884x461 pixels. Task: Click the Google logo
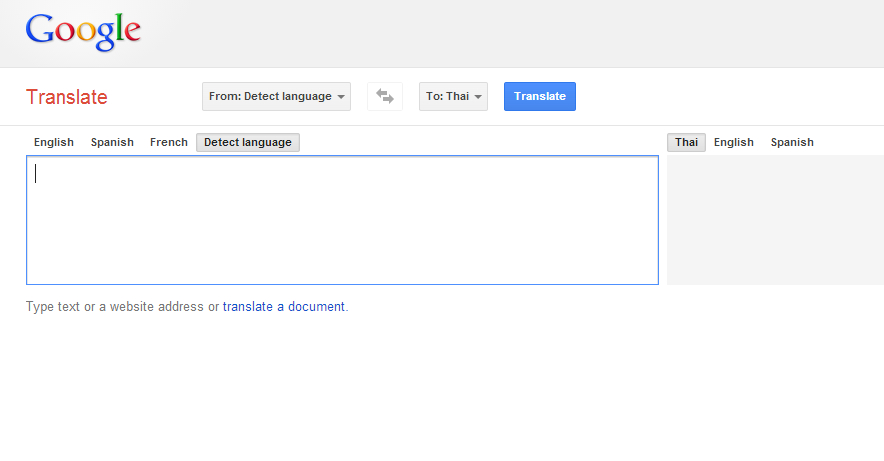(83, 31)
